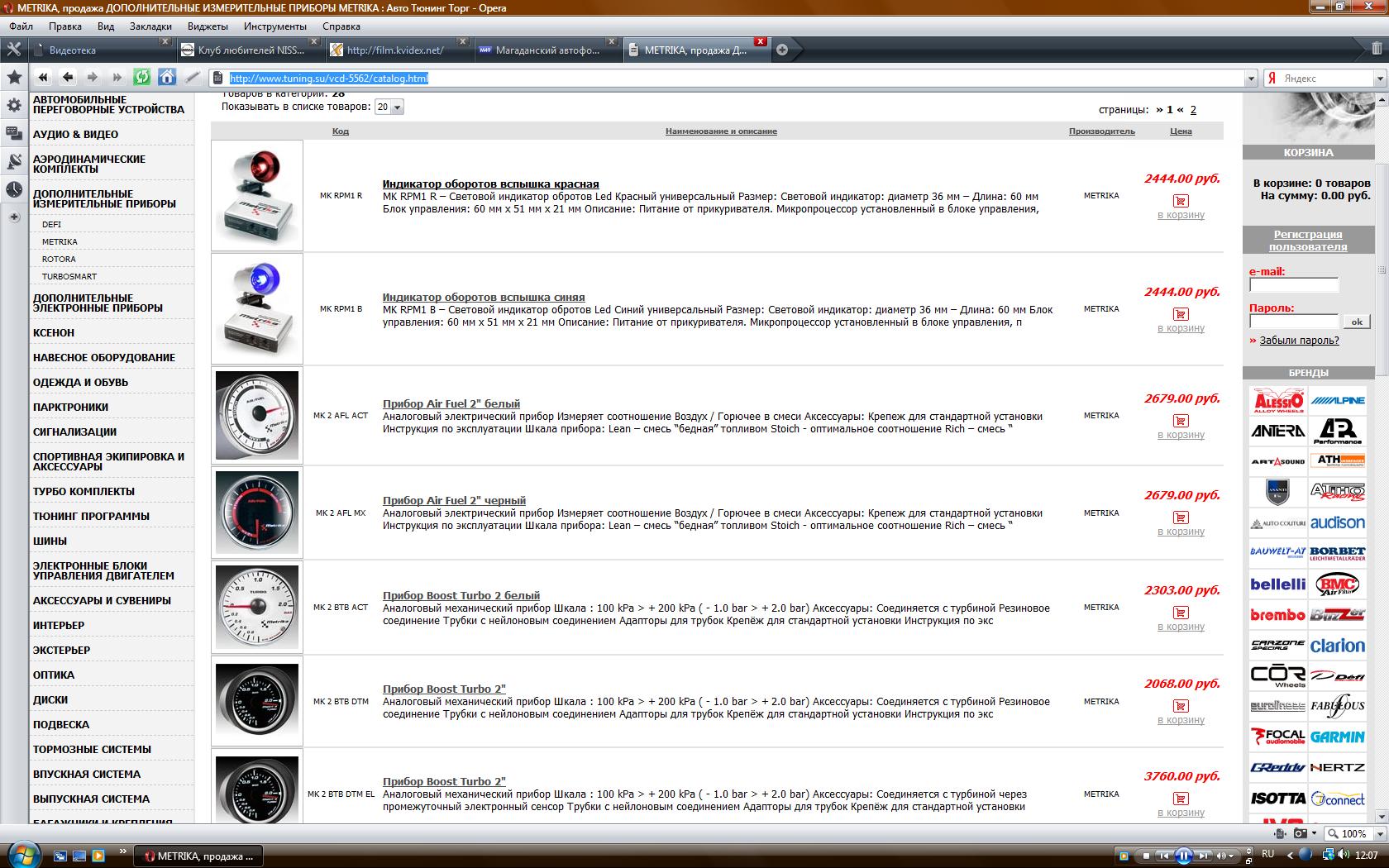Click the green Reload page button
Viewport: 1389px width, 868px height.
click(142, 77)
